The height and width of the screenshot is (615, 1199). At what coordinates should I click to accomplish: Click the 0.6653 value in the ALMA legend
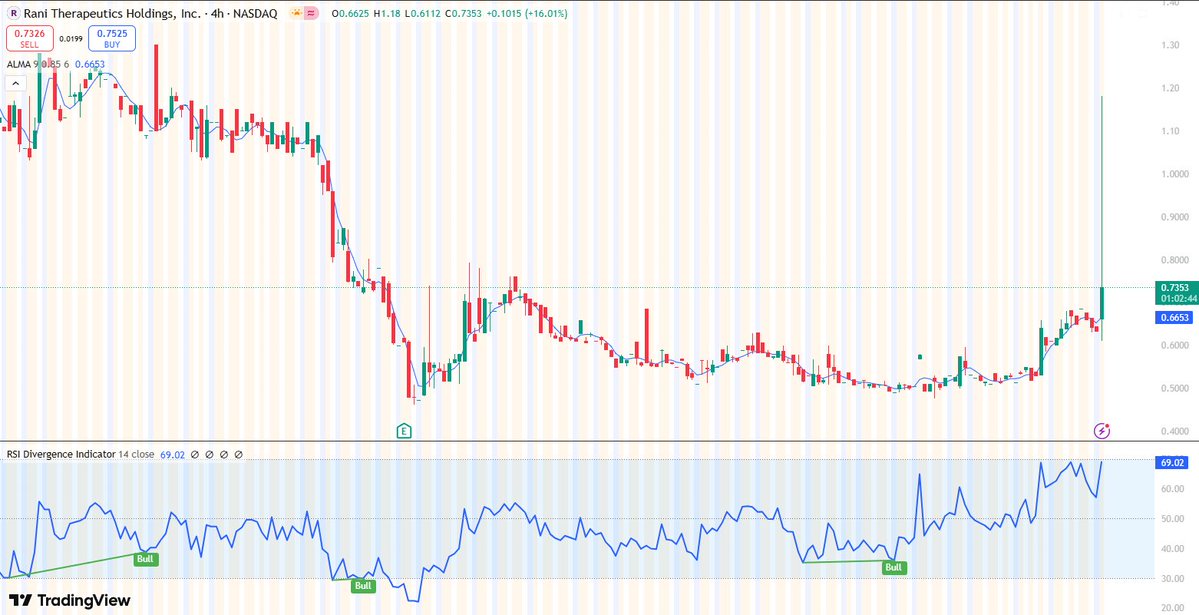point(89,64)
